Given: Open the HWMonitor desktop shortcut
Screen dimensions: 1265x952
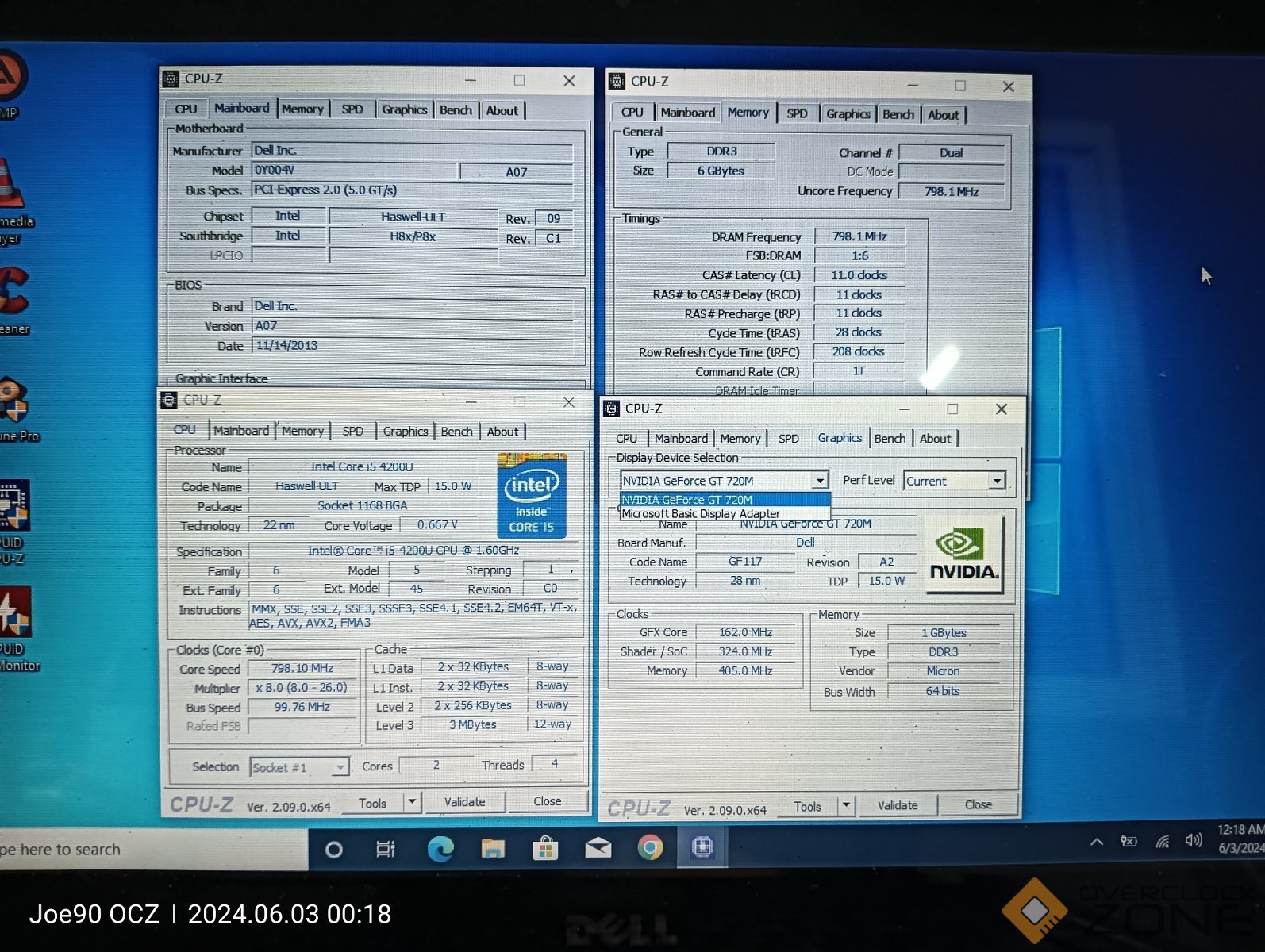Looking at the screenshot, I should pyautogui.click(x=16, y=628).
